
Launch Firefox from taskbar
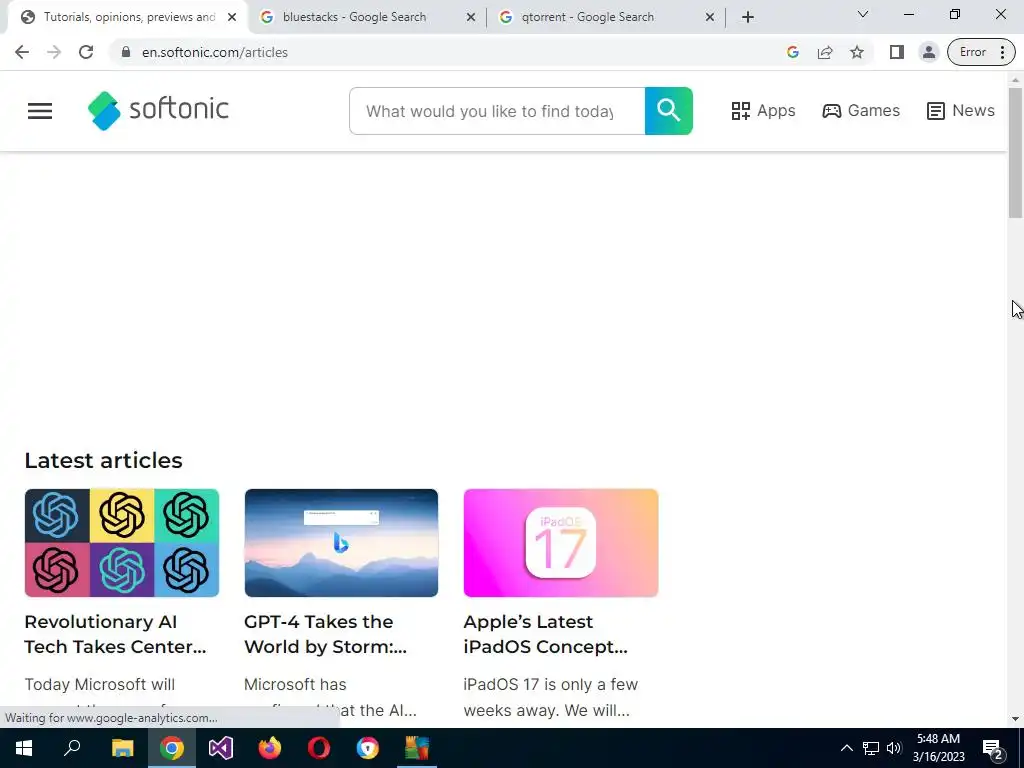270,748
